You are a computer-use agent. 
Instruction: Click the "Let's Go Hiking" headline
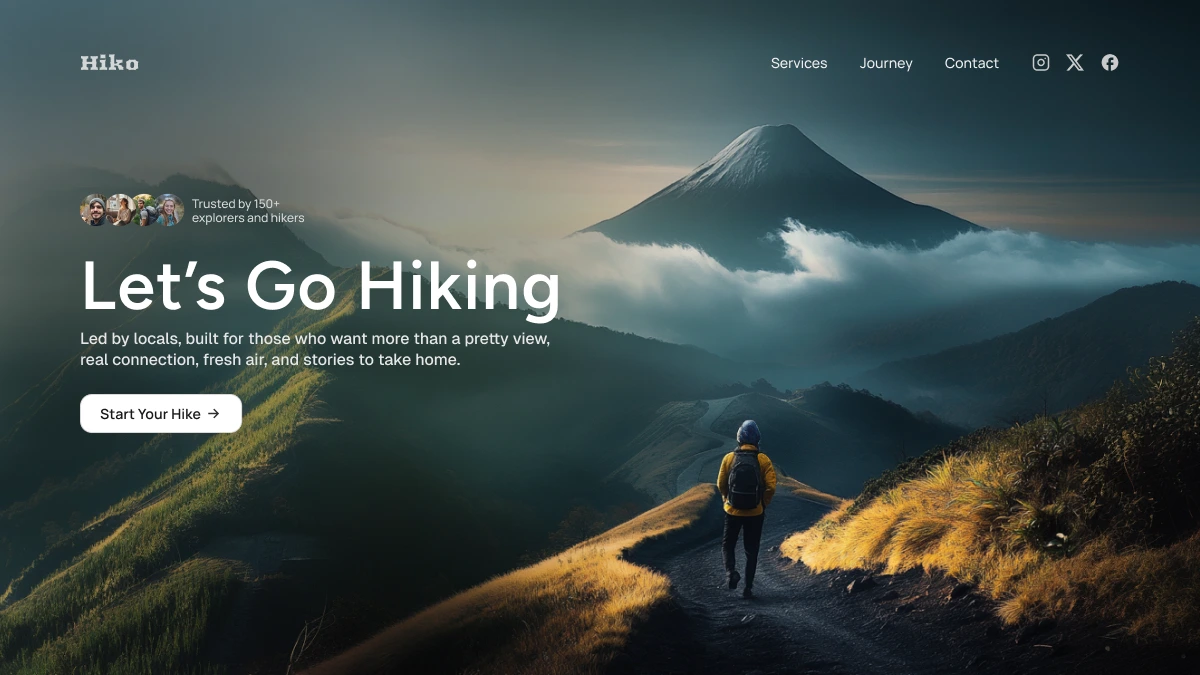pyautogui.click(x=320, y=286)
